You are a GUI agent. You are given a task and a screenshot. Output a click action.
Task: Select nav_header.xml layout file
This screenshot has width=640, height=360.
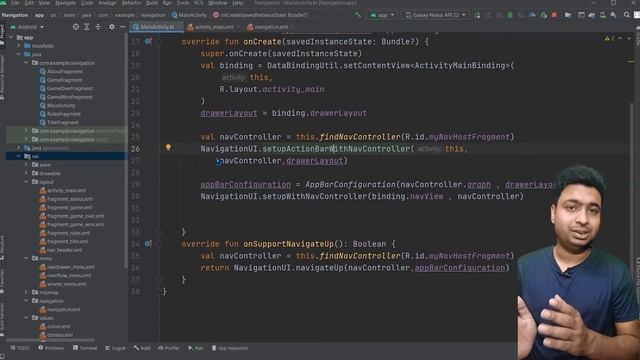(x=61, y=250)
